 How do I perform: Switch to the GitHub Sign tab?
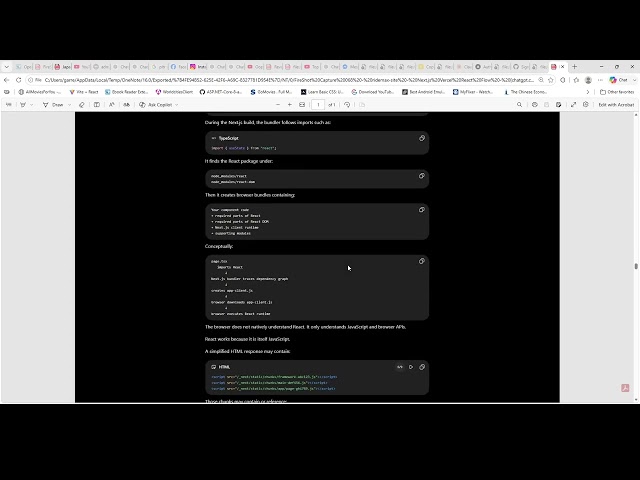coord(521,67)
